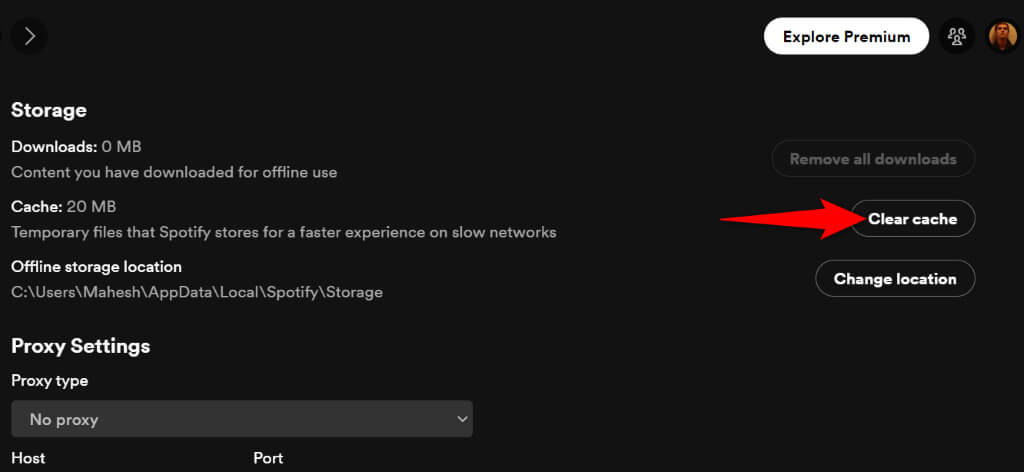Open the Friend Activity icon
This screenshot has height=472, width=1024.
(x=957, y=37)
